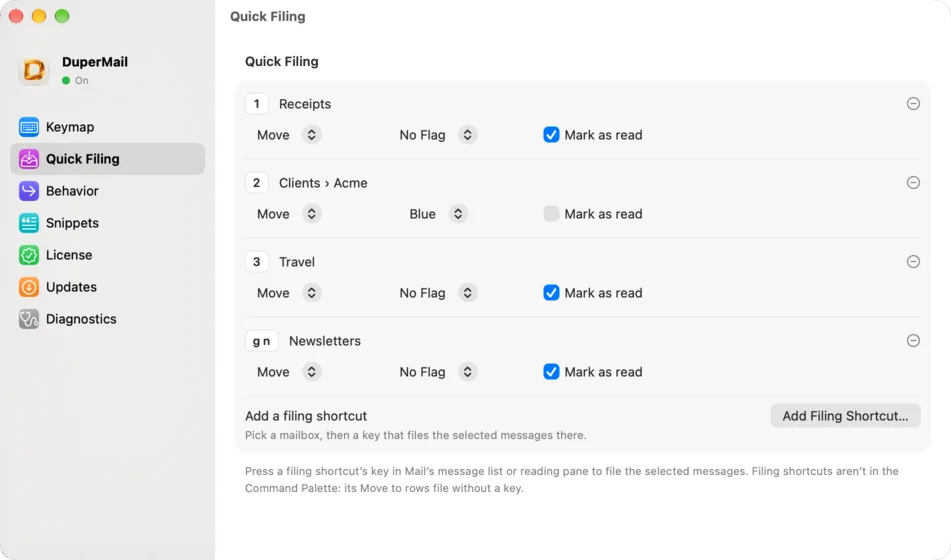951x560 pixels.
Task: Open the Move action dropdown for Travel
Action: point(289,292)
